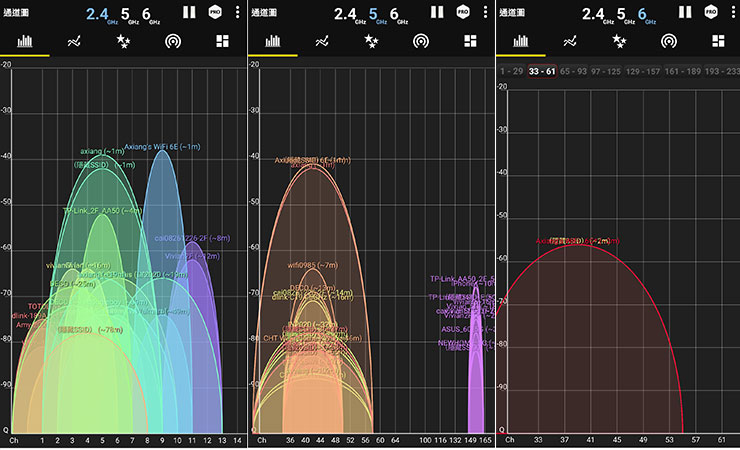
Task: Open AP list grid in right panel
Action: click(718, 41)
